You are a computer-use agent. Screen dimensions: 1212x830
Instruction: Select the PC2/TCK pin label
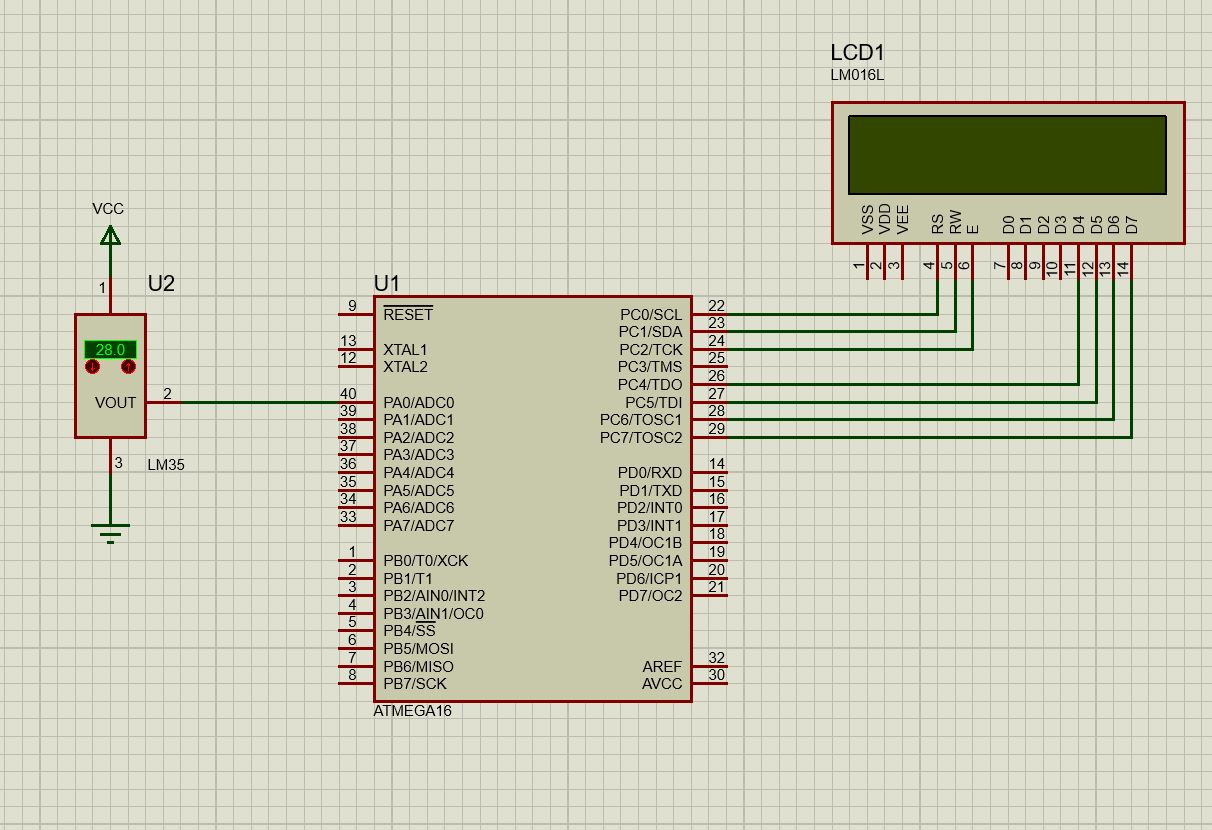tap(650, 350)
